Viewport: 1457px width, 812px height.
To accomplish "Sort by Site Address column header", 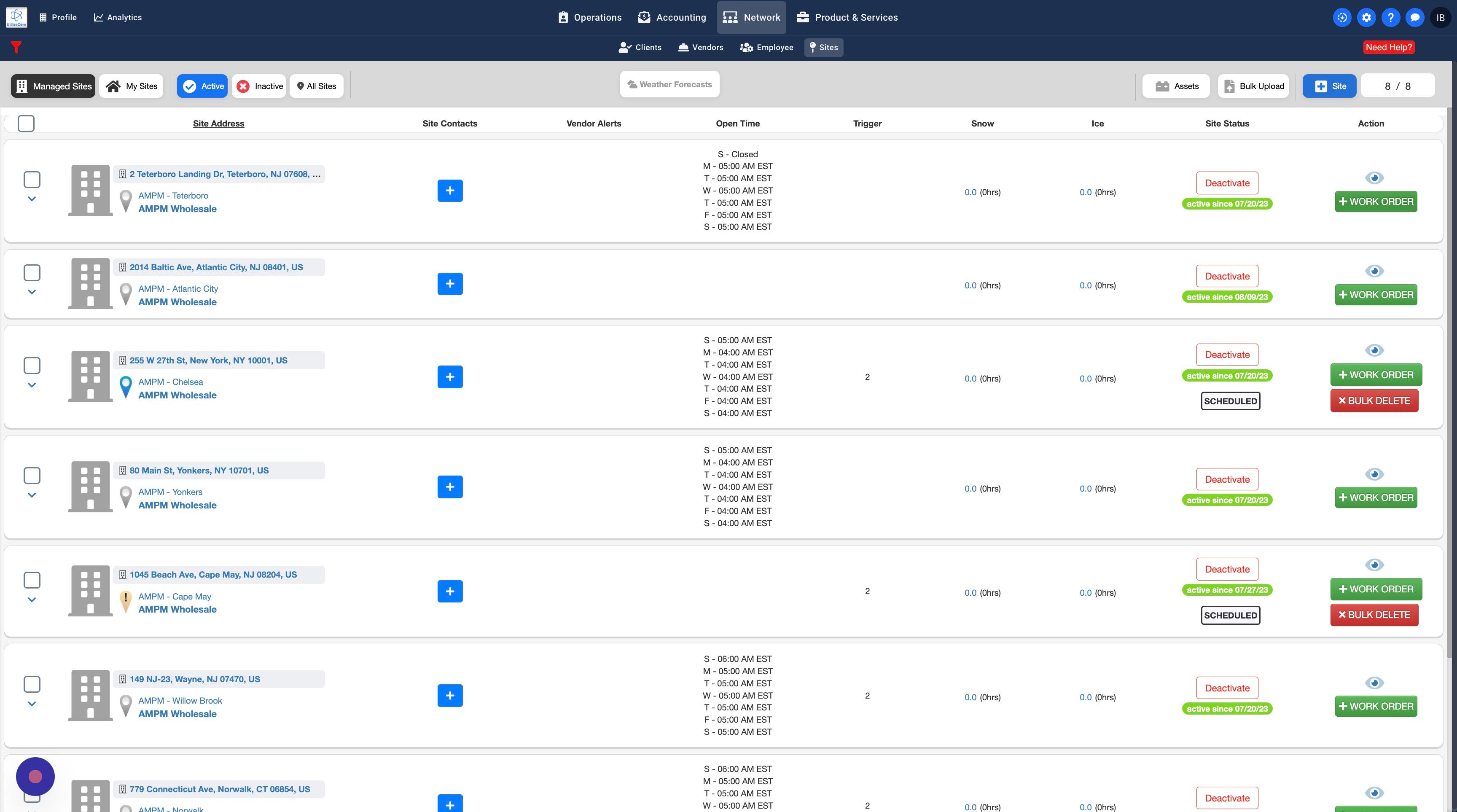I will (218, 123).
